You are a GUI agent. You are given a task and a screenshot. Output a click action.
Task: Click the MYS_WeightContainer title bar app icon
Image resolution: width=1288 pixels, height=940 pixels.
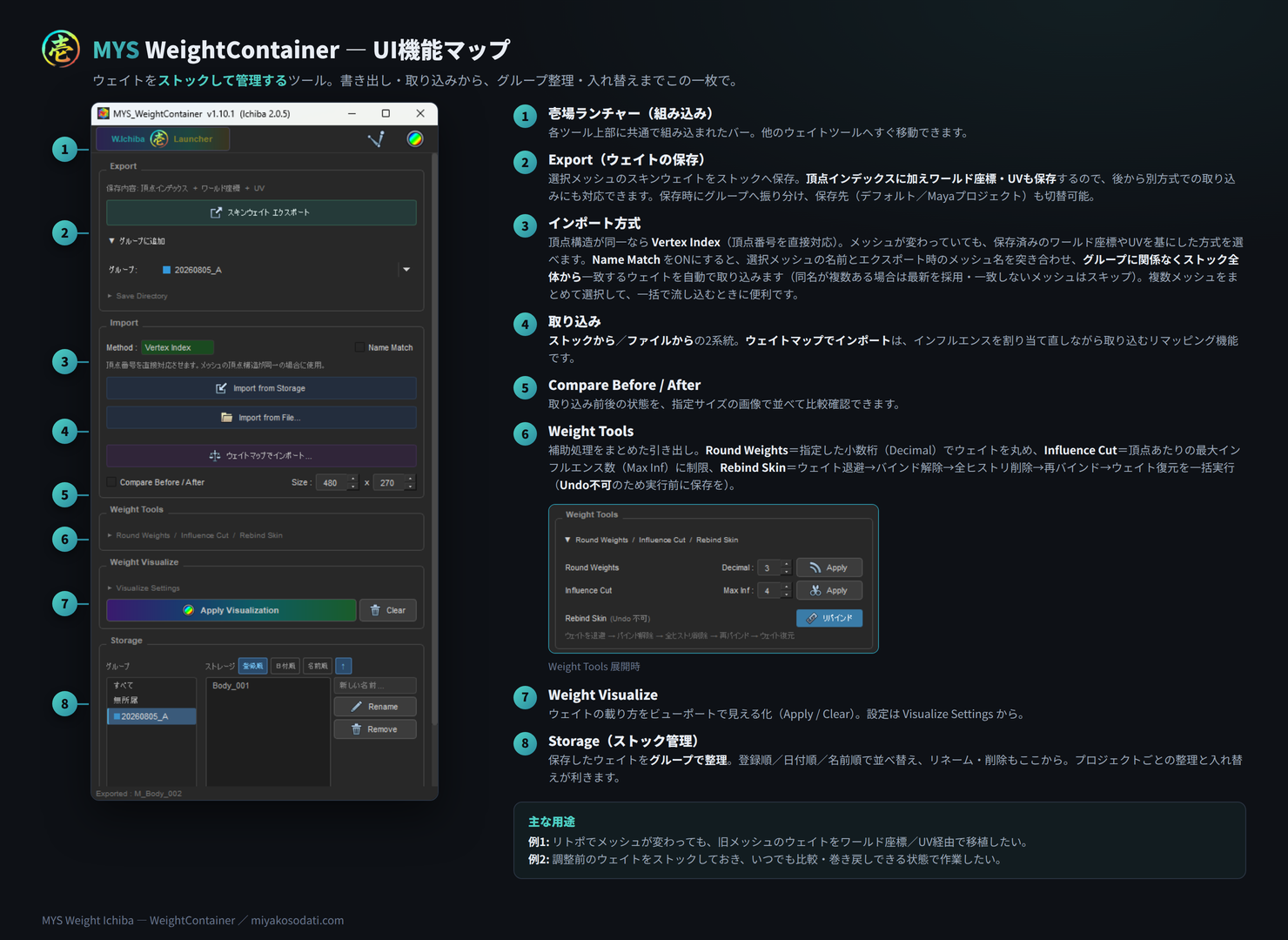[104, 113]
